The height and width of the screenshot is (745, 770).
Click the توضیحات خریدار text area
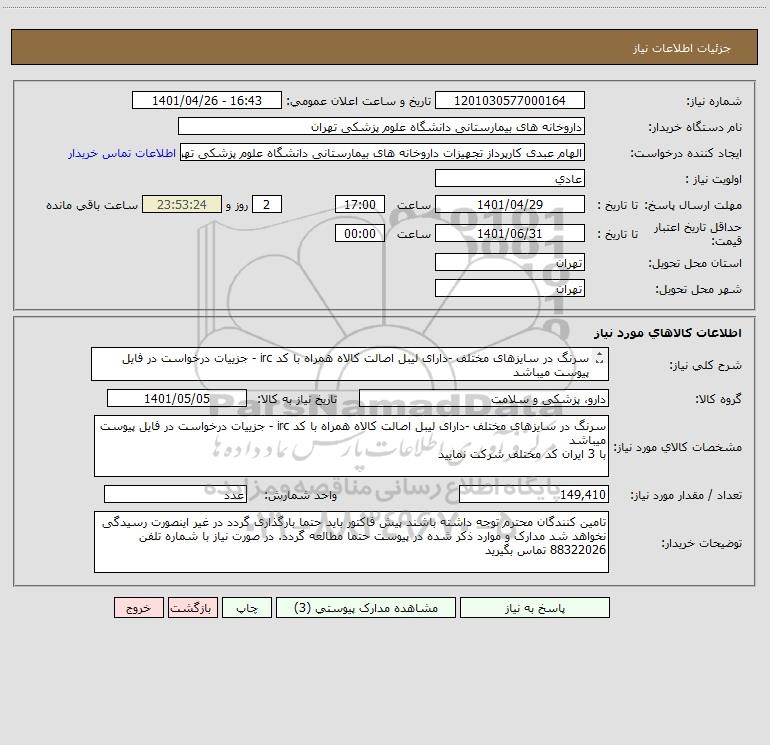coord(351,542)
